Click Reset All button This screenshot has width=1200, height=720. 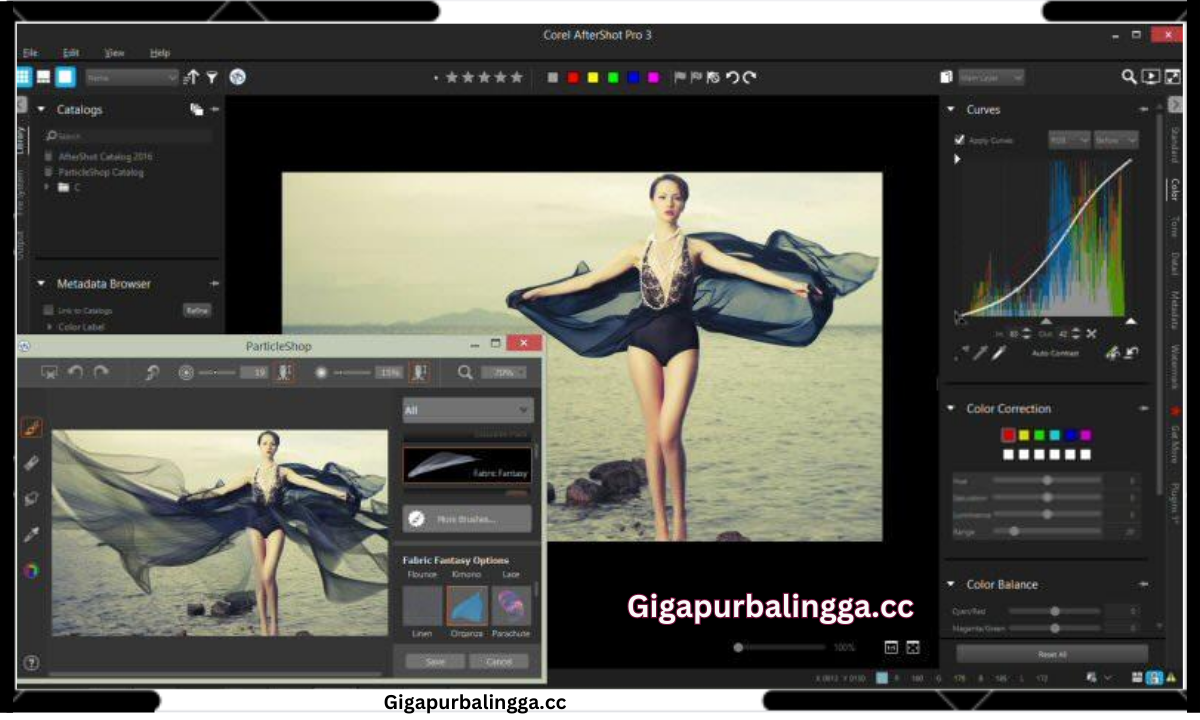tap(1052, 654)
